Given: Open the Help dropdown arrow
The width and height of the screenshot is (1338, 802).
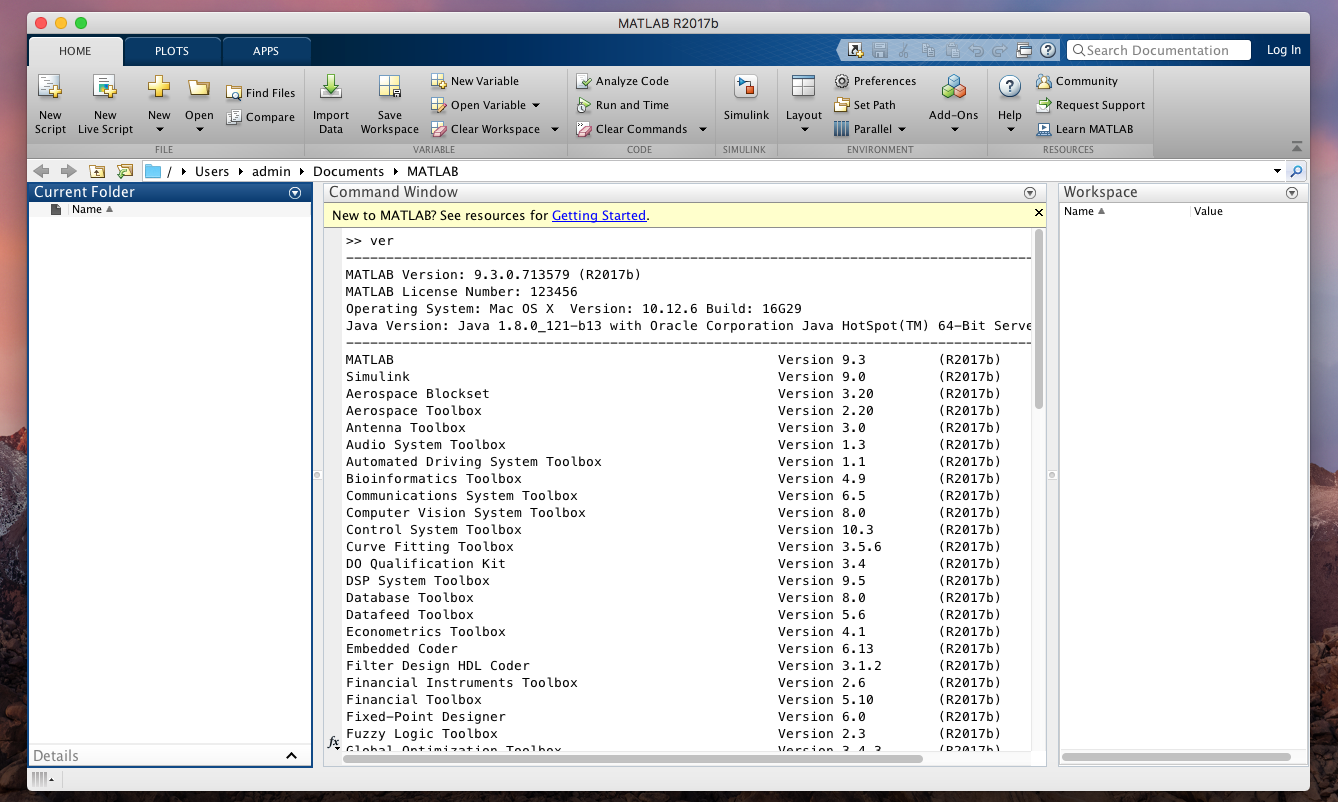Looking at the screenshot, I should click(x=1010, y=129).
